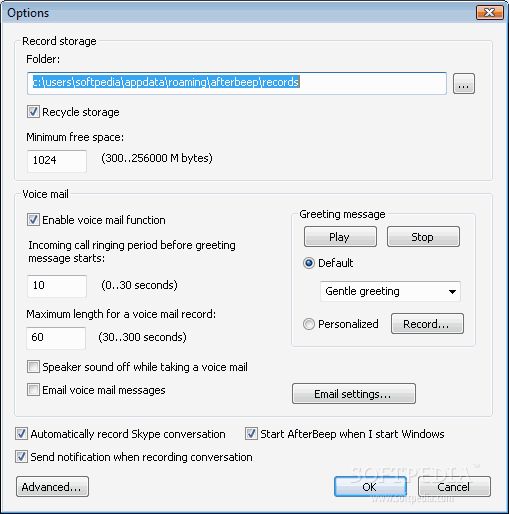Confirm options with the OK button
The image size is (509, 514).
point(370,486)
